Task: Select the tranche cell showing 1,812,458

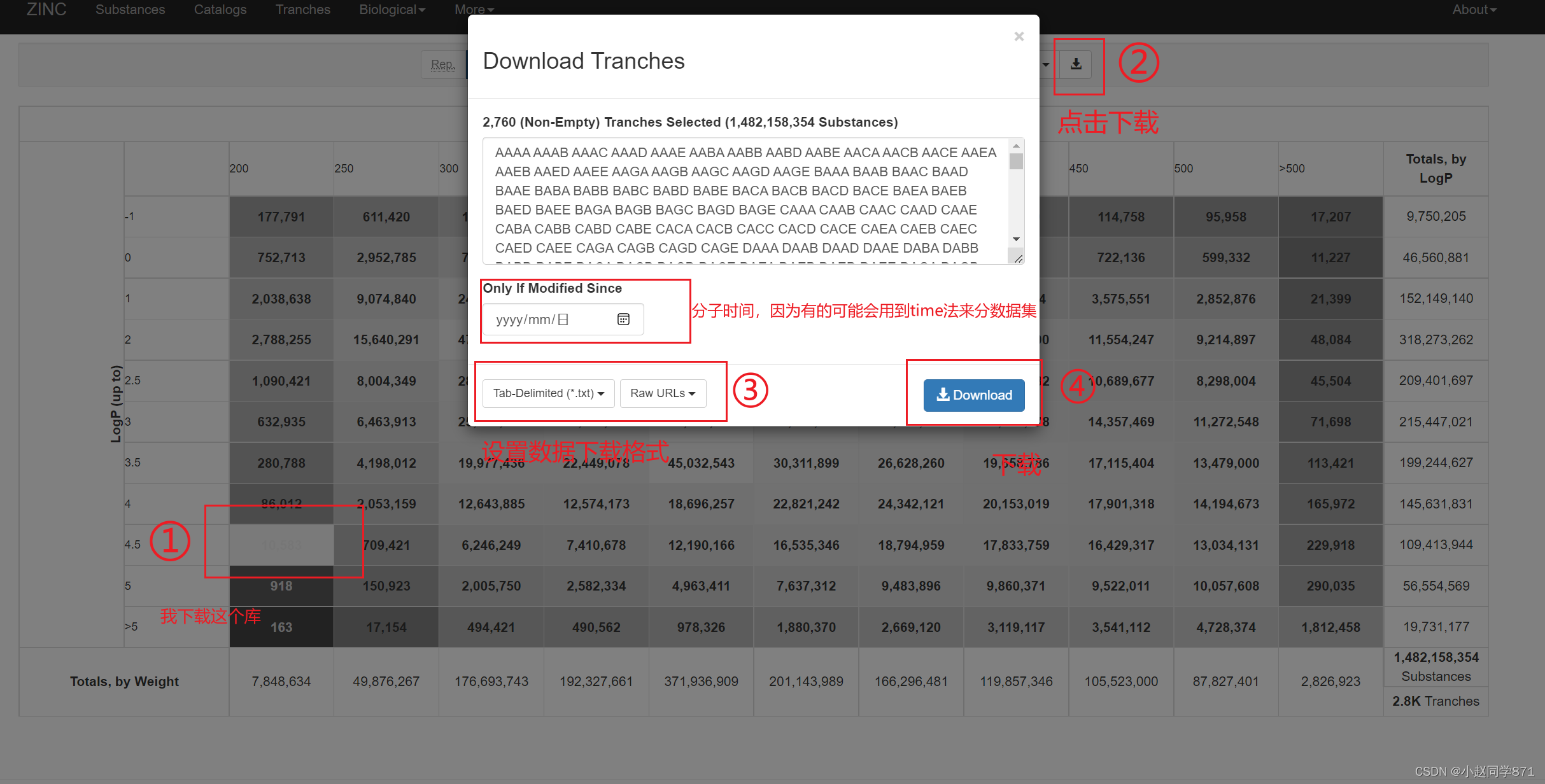Action: (x=1330, y=627)
